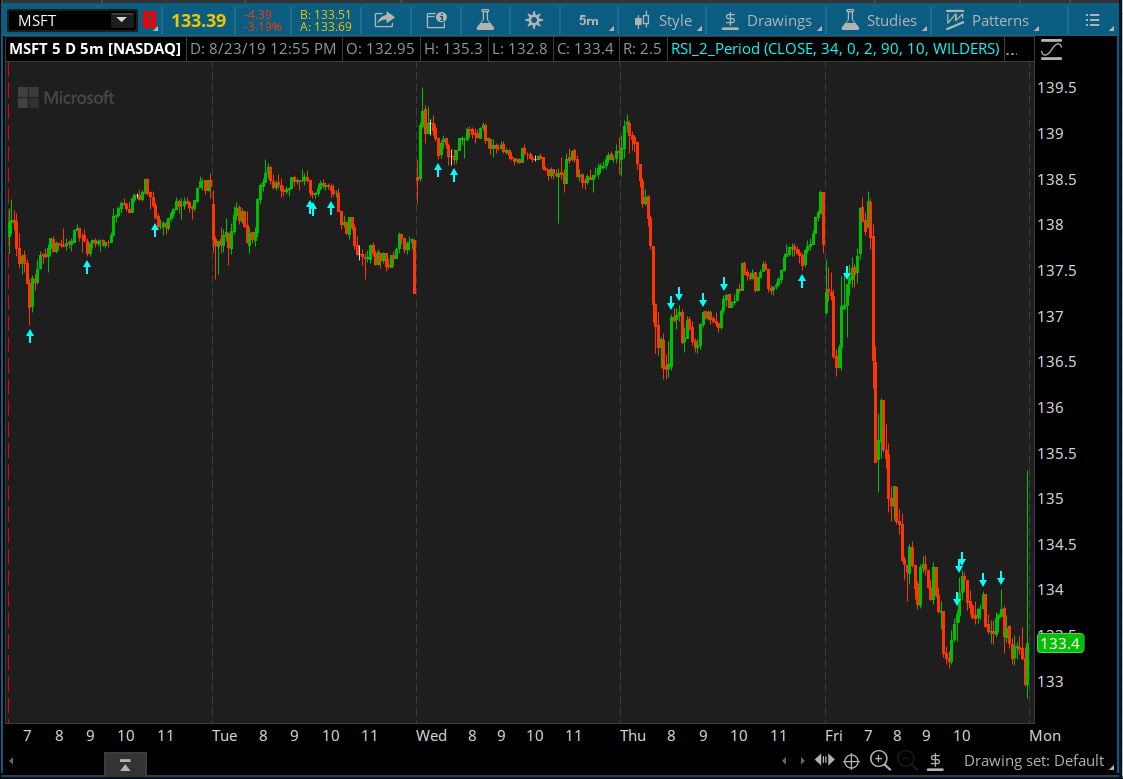
Task: Open the Style menu
Action: pyautogui.click(x=664, y=20)
